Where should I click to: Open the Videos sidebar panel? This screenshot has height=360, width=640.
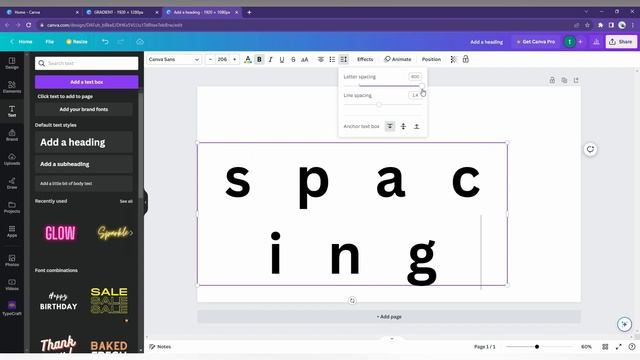(x=12, y=284)
